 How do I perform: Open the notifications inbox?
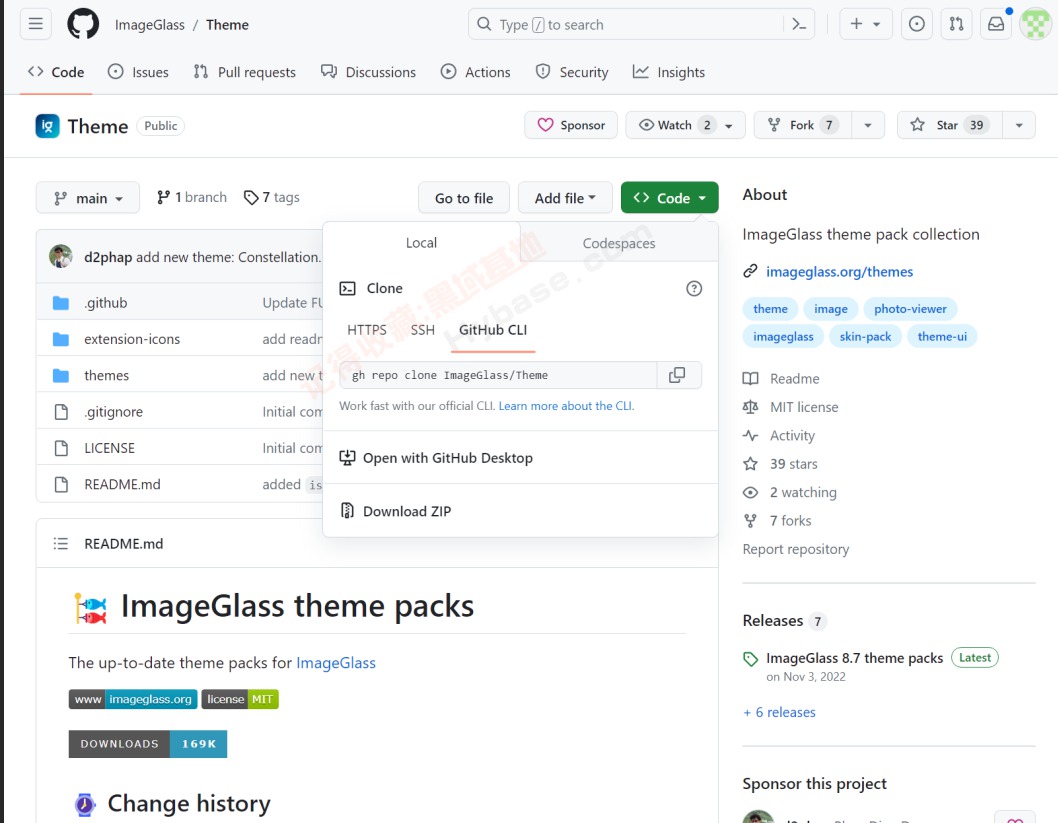tap(996, 24)
